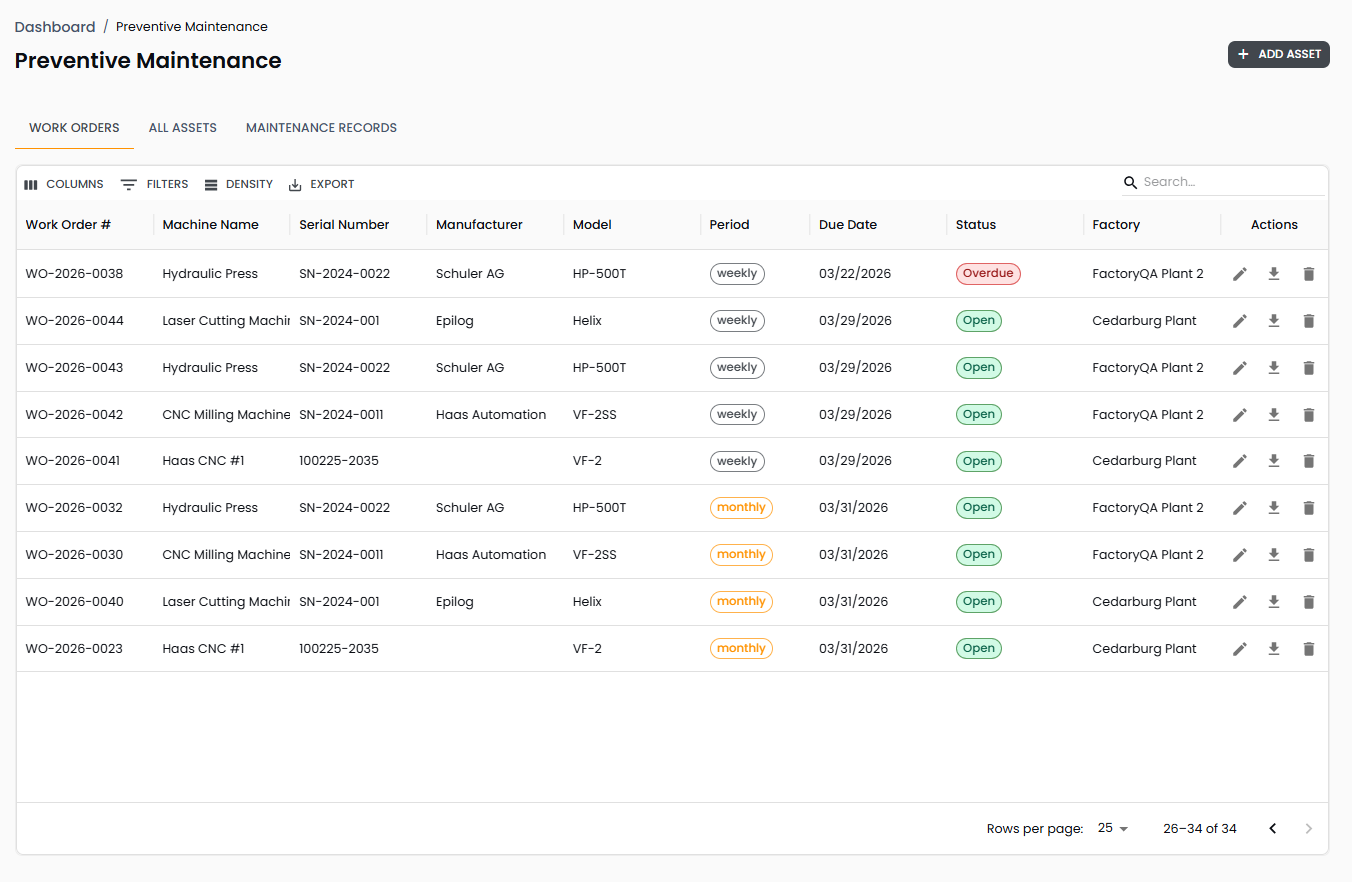The image size is (1352, 882).
Task: Open the Filters panel
Action: tap(155, 185)
